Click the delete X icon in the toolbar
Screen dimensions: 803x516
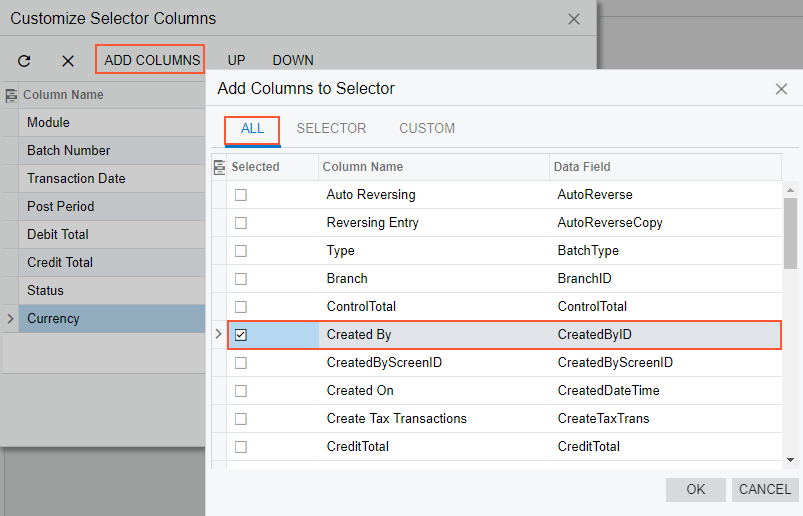point(68,61)
